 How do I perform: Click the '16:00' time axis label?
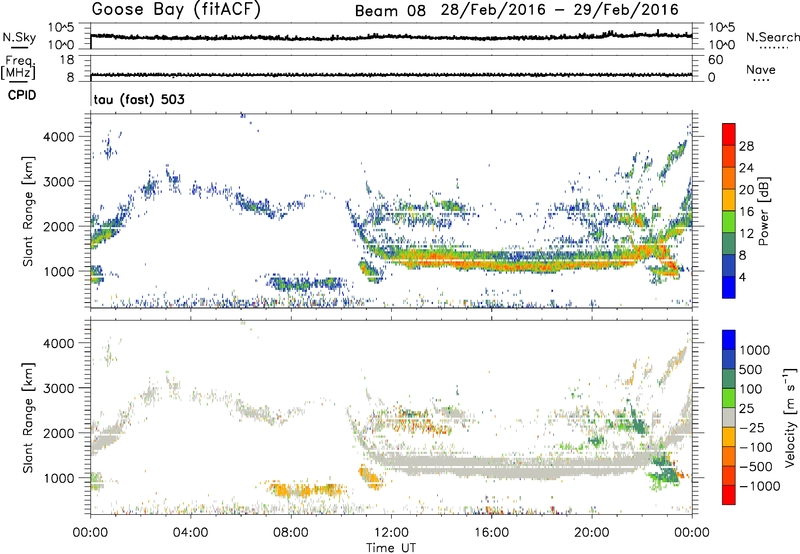(x=491, y=533)
